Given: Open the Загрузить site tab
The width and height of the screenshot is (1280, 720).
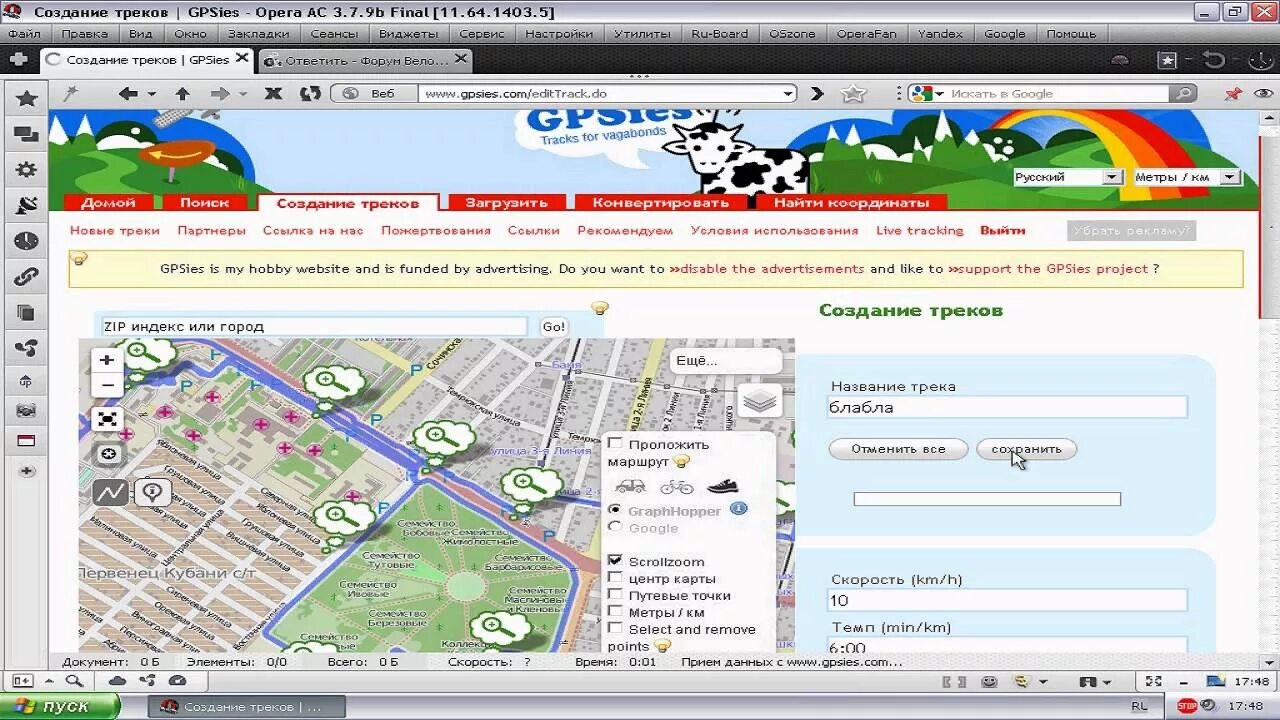Looking at the screenshot, I should click(x=506, y=202).
